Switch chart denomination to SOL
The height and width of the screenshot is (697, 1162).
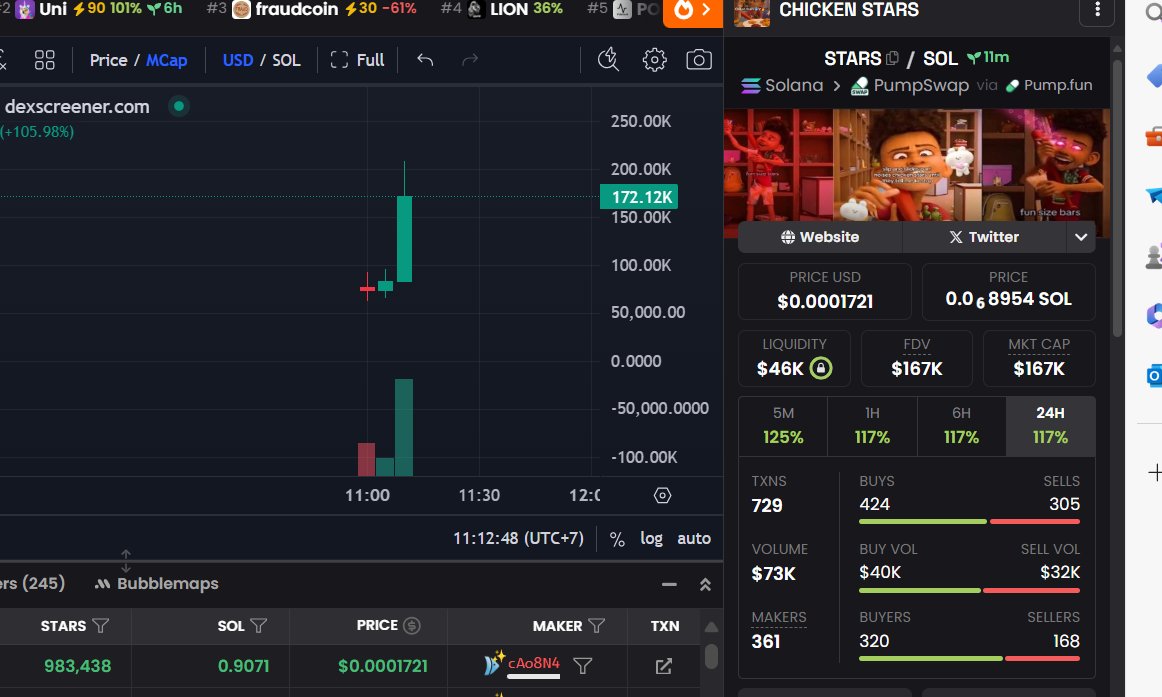point(286,60)
